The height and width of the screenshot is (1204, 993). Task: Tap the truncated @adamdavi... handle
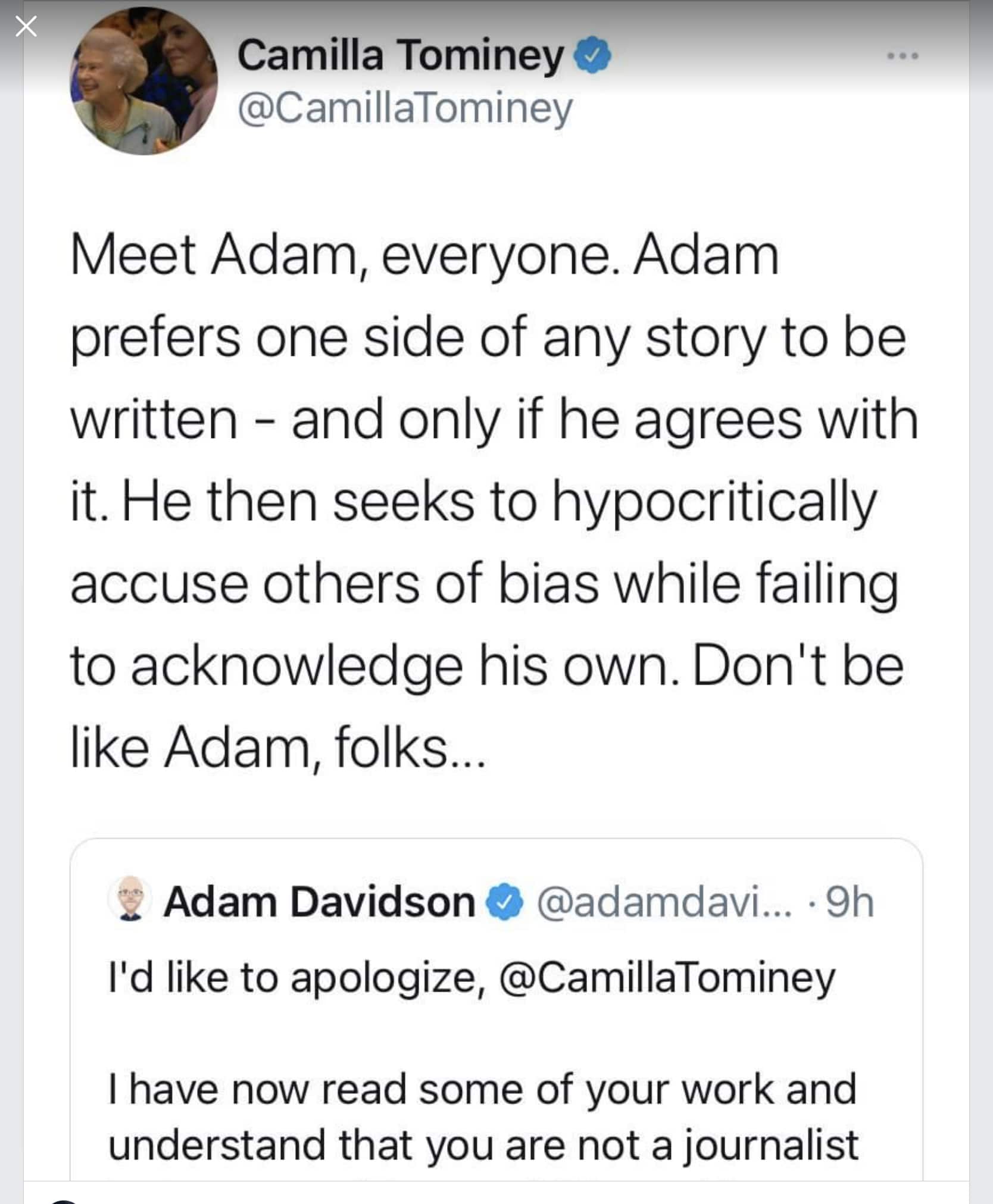point(664,902)
